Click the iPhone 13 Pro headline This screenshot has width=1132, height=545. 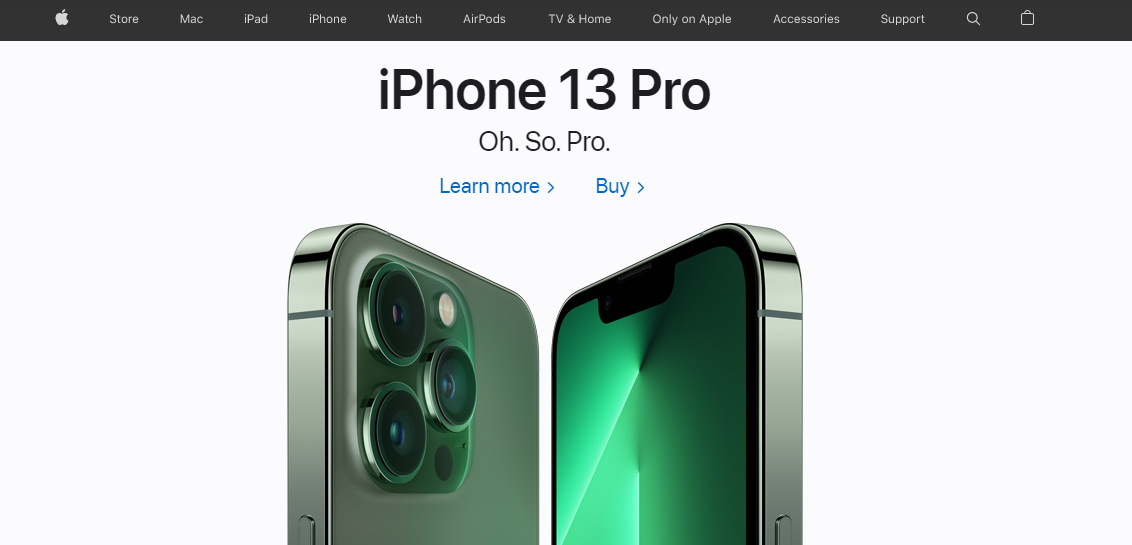point(544,90)
